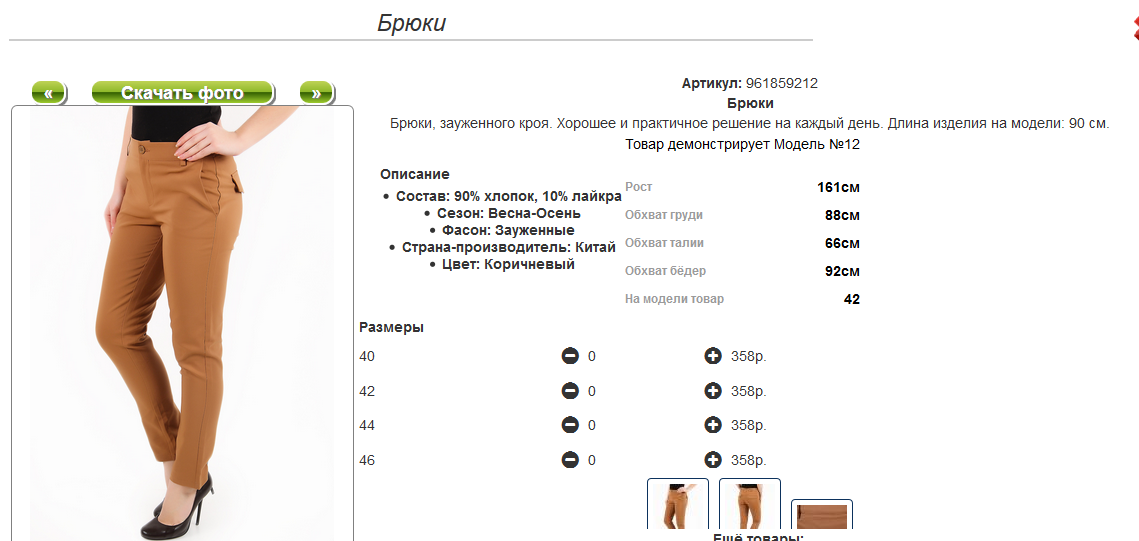This screenshot has height=541, width=1139.
Task: Click the Фасон: Зауженные line
Action: [508, 230]
